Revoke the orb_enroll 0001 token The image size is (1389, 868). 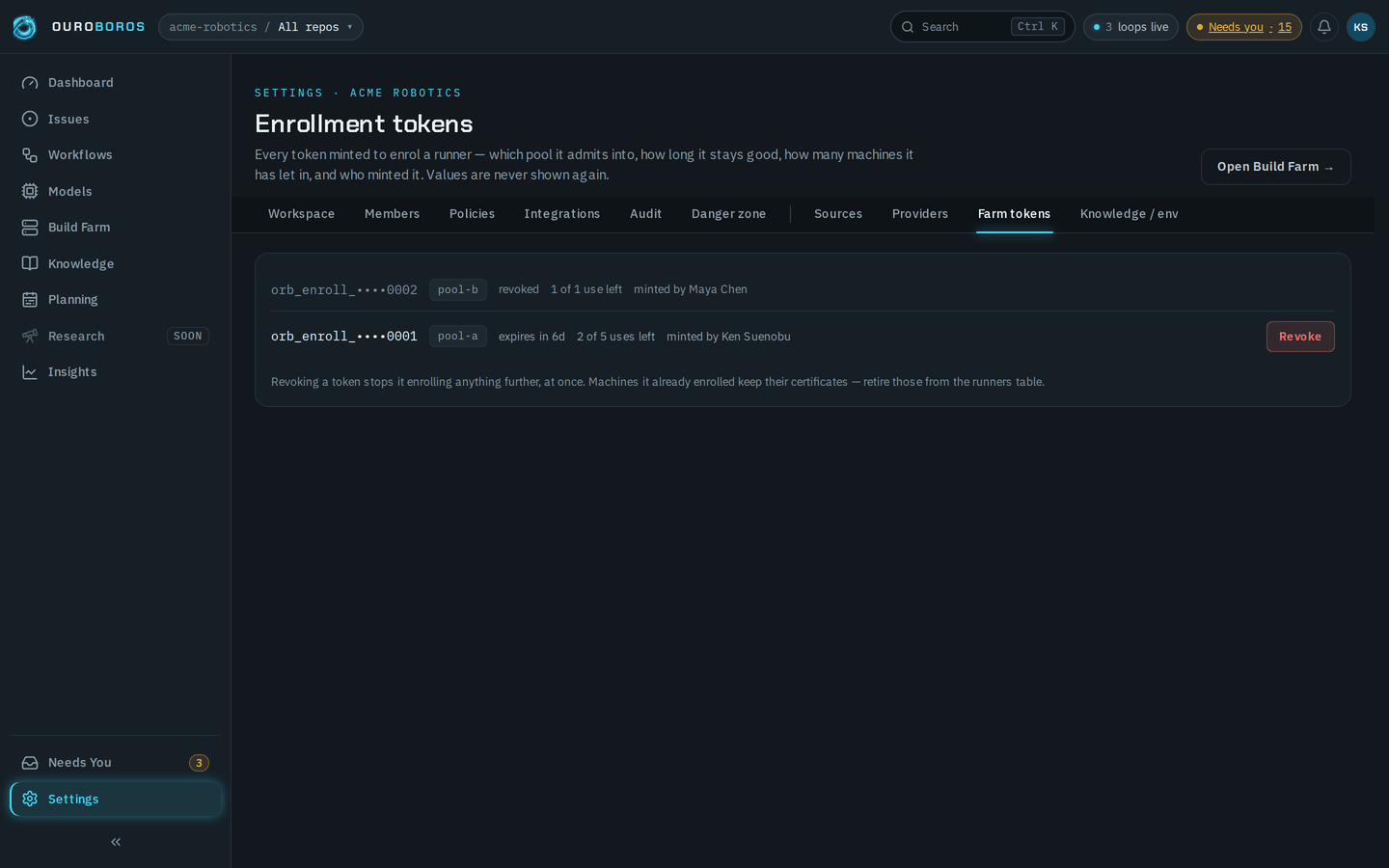1300,337
